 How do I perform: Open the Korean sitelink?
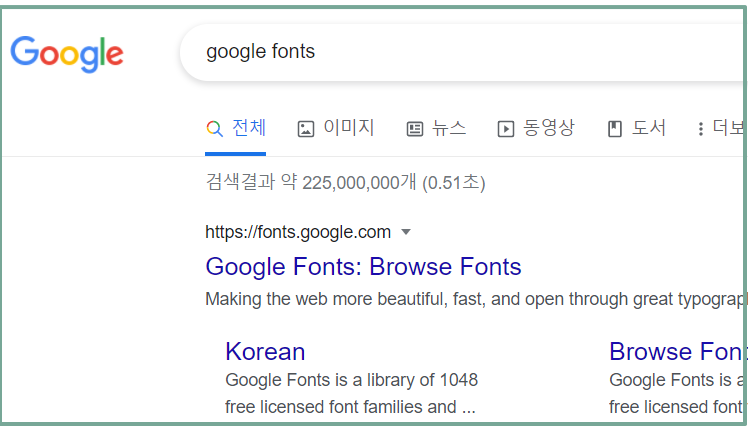pos(265,352)
